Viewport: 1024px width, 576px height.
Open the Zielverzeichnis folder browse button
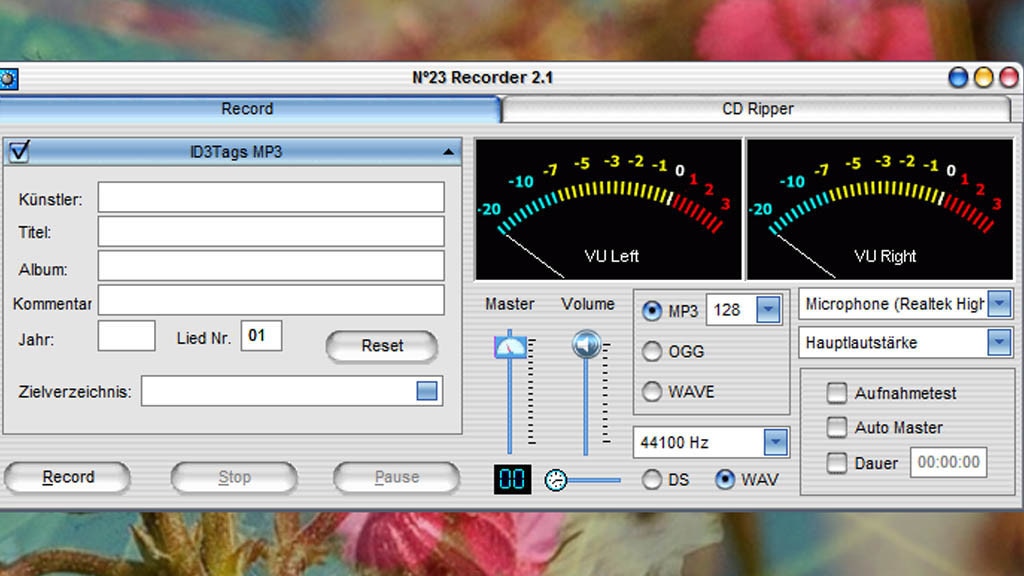427,391
